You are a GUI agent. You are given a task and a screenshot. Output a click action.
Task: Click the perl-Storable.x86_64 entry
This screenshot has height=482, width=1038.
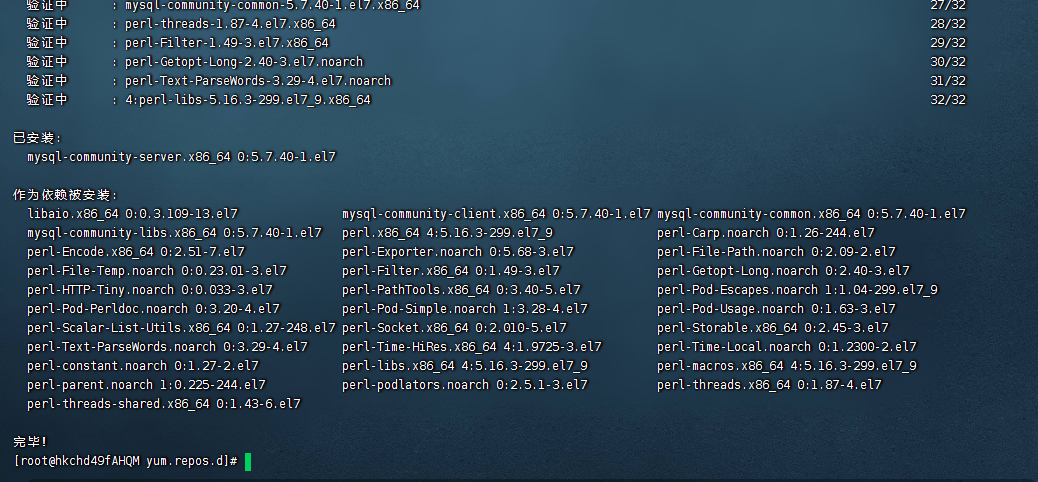(x=773, y=328)
